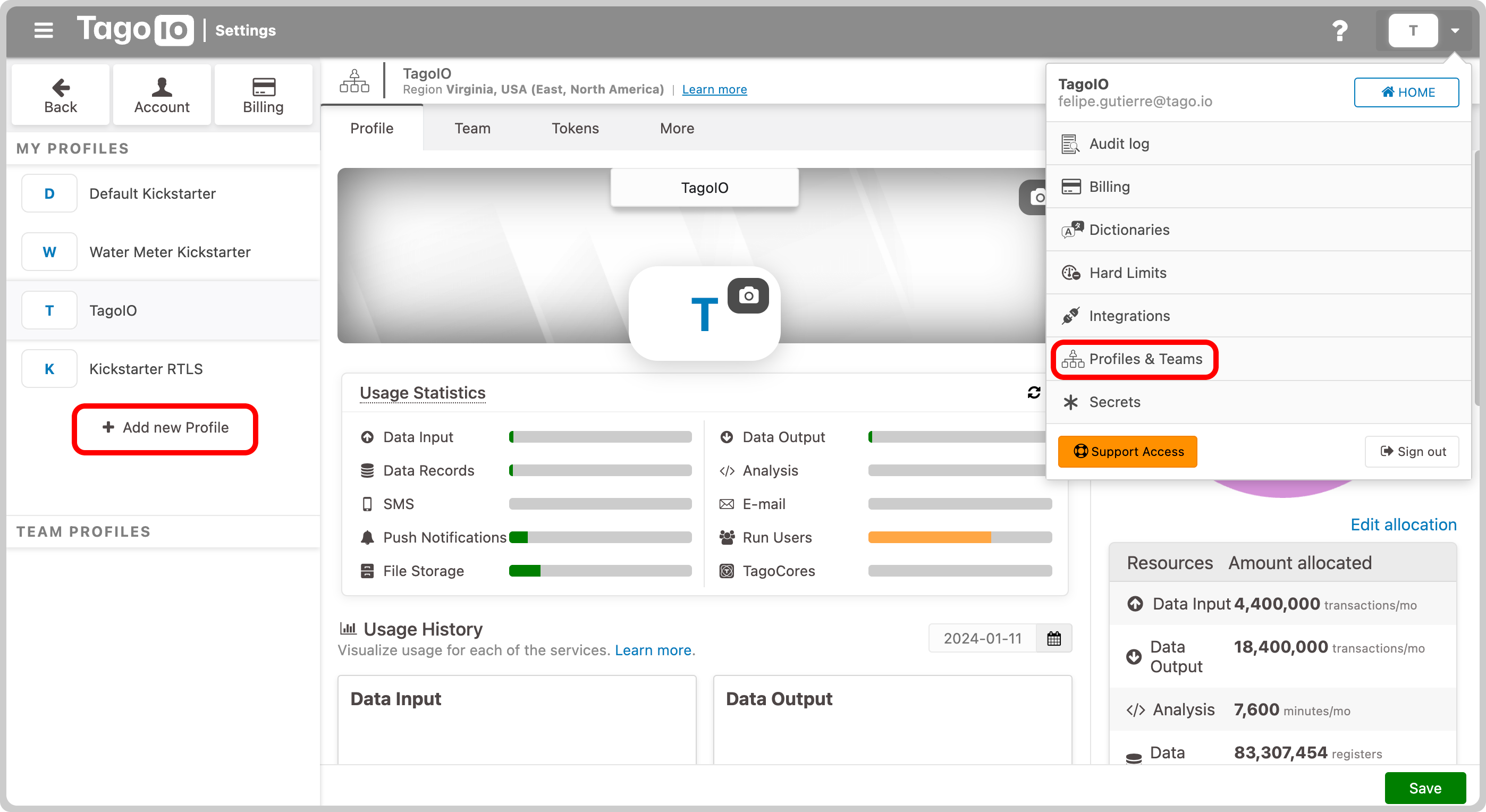
Task: Click the Data Output arrow icon in statistics
Action: [727, 437]
